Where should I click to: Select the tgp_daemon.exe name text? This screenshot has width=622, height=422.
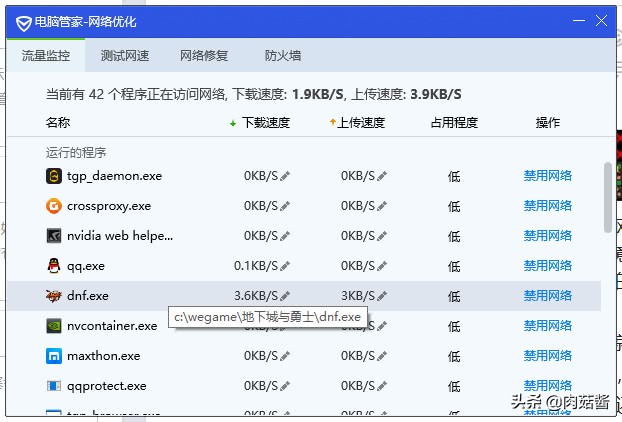click(115, 176)
